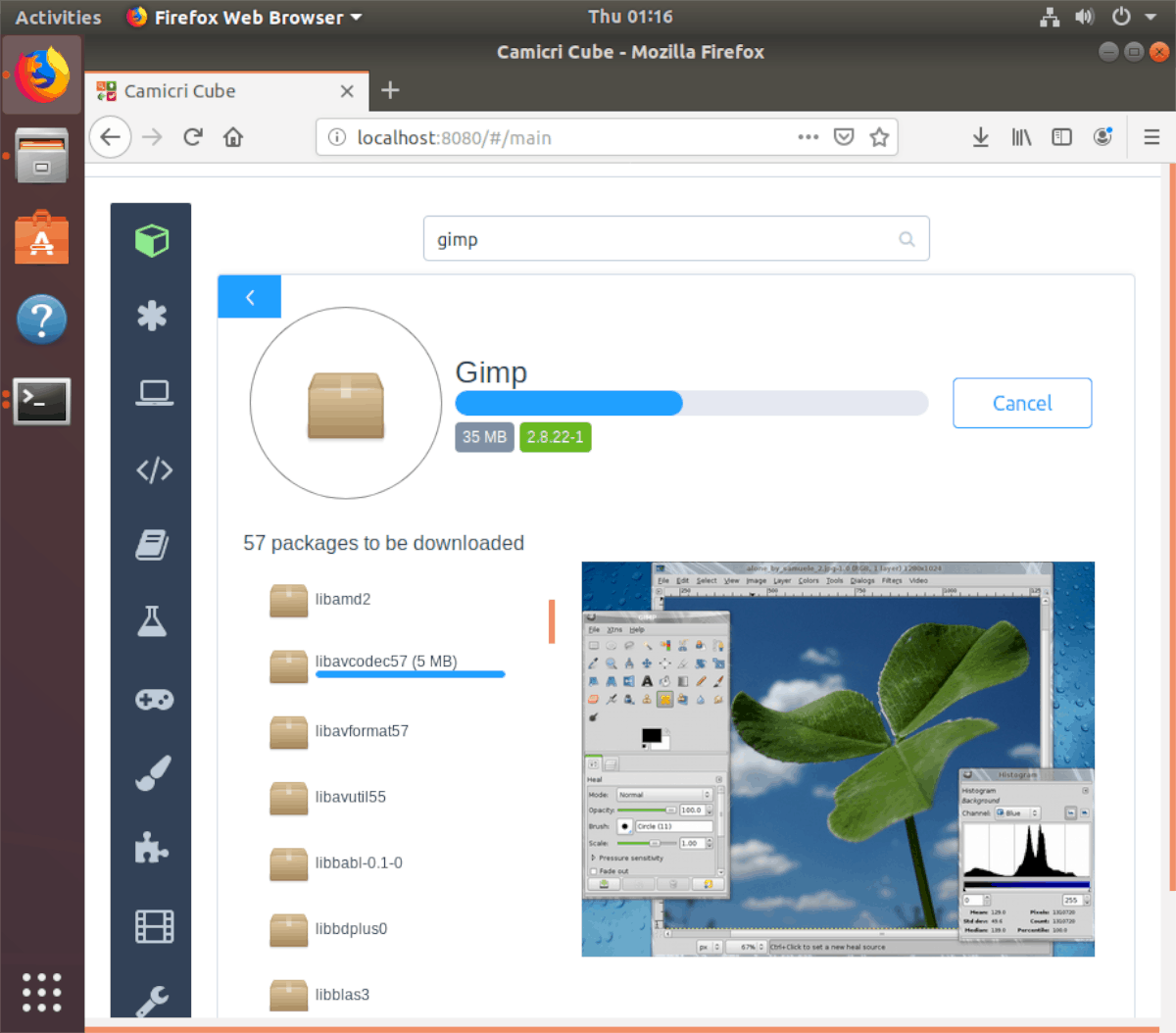
Task: Click the search magnifier icon
Action: [906, 239]
